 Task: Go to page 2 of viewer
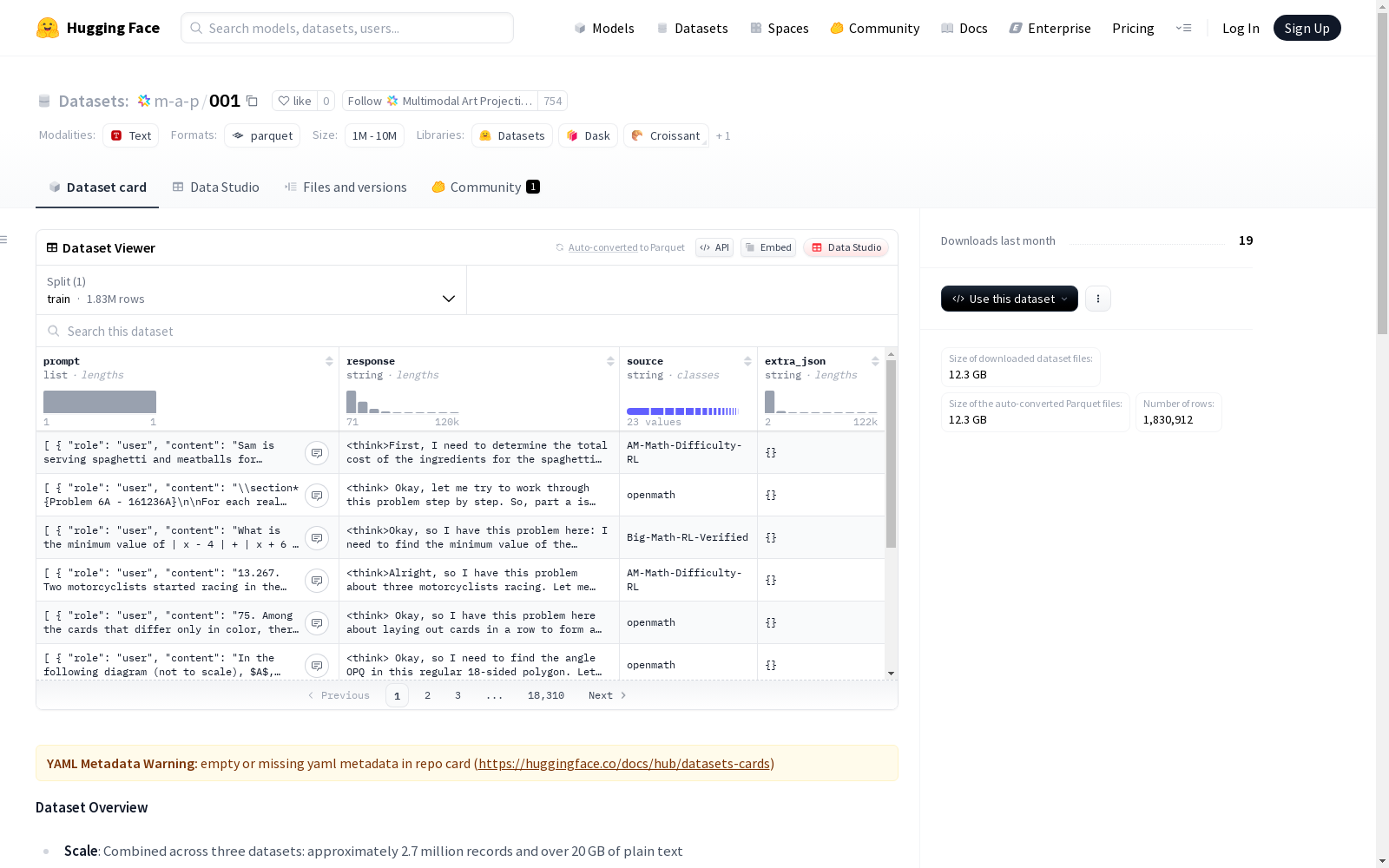[x=427, y=695]
